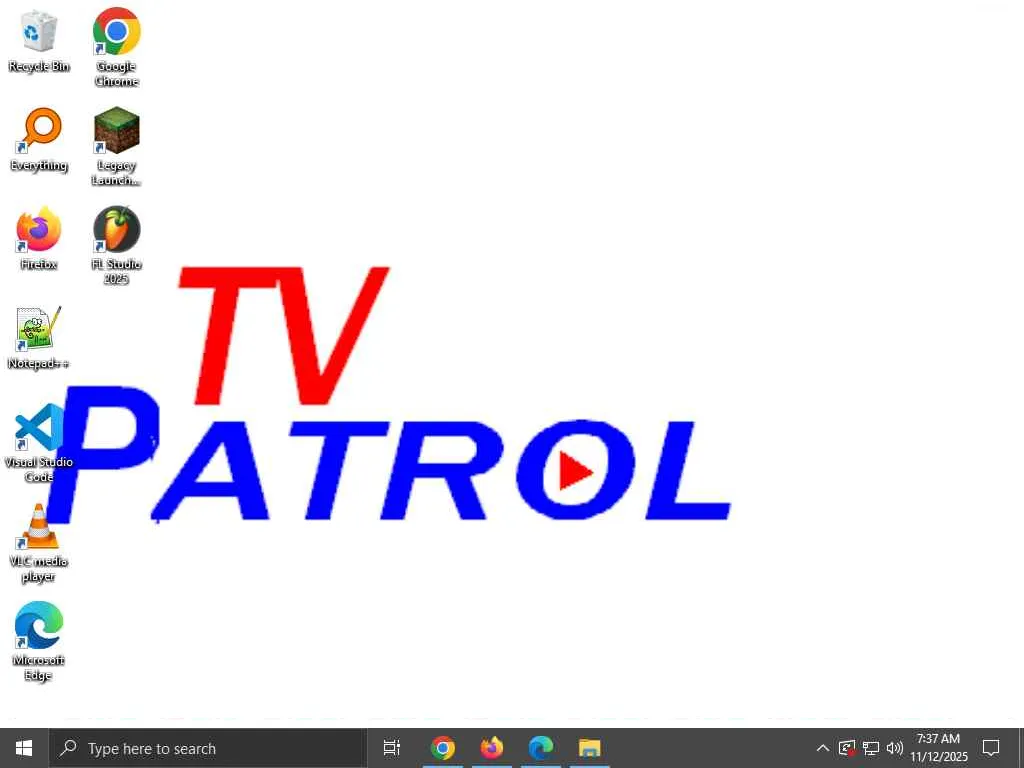The height and width of the screenshot is (768, 1024).
Task: Click the Show desktop strip at taskbar end
Action: (x=1021, y=748)
